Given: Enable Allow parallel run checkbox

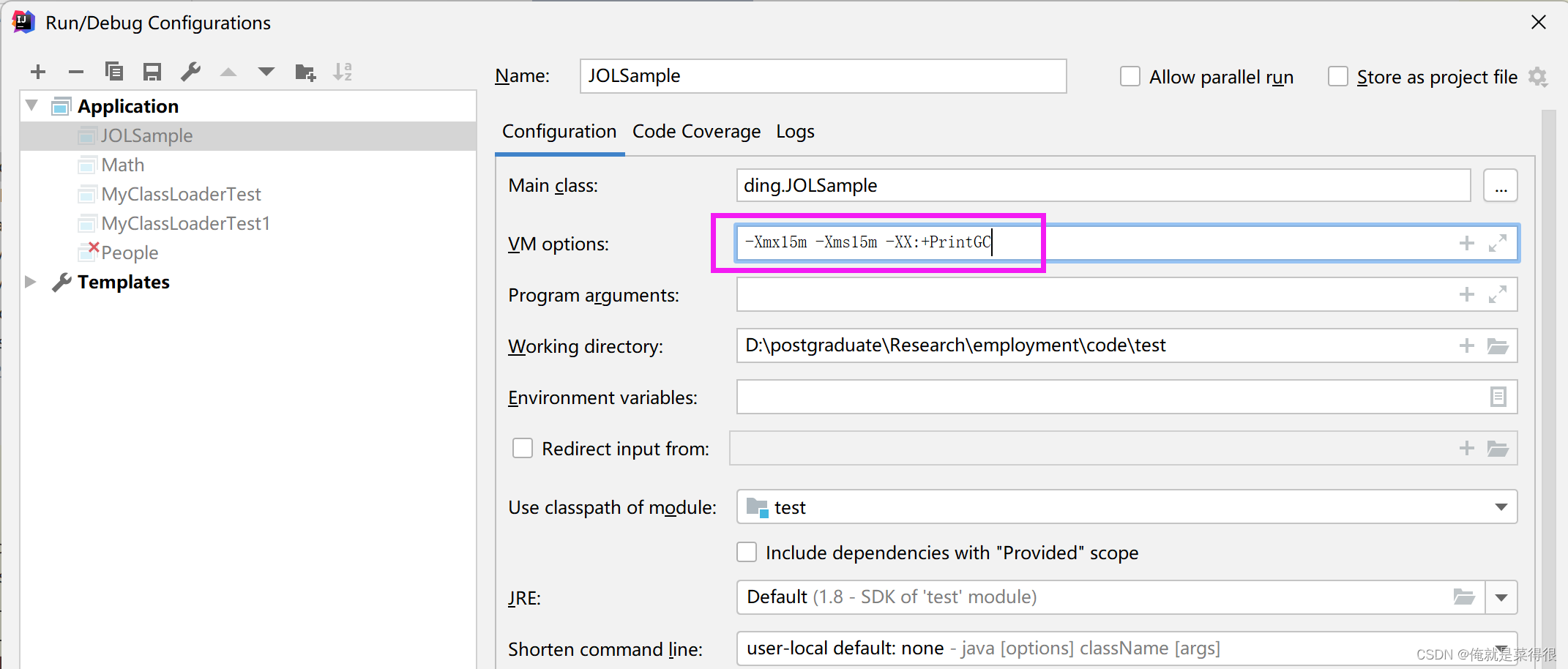Looking at the screenshot, I should click(1130, 76).
